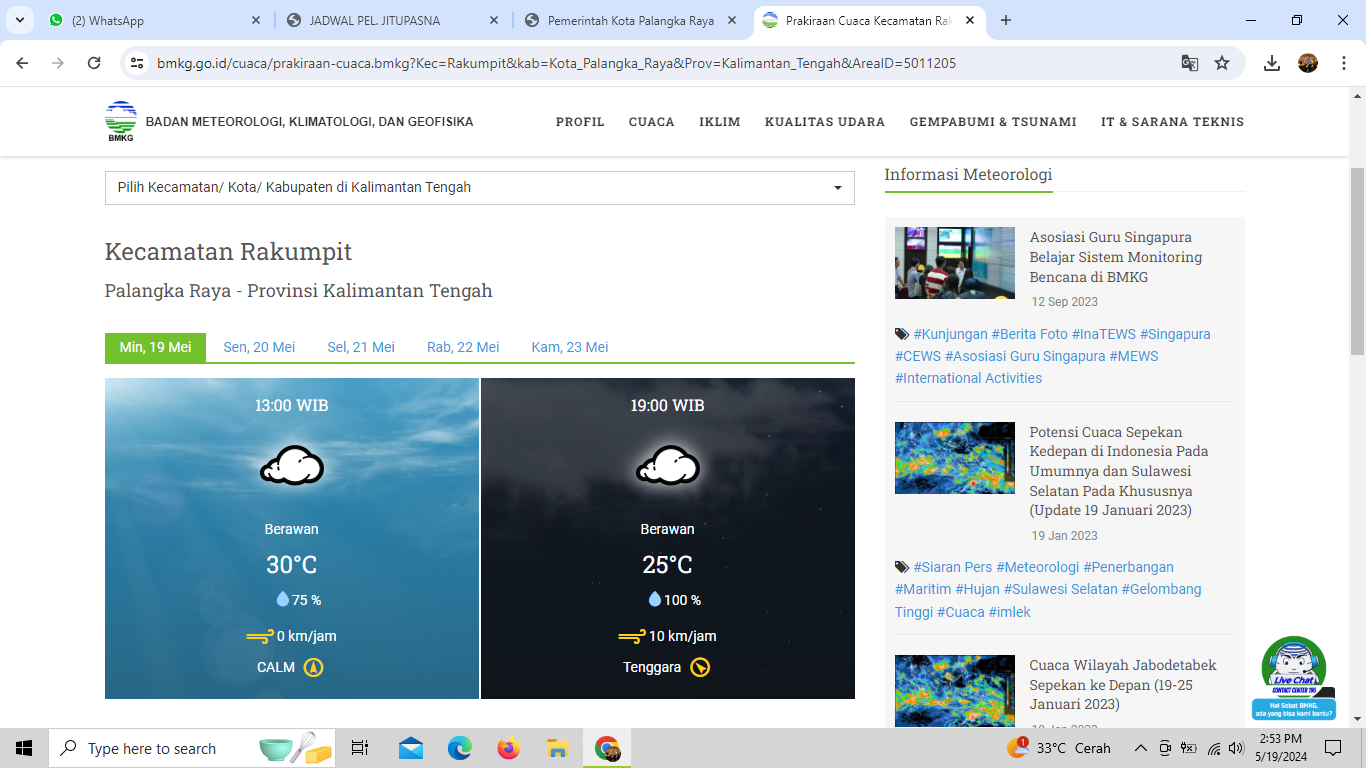The width and height of the screenshot is (1366, 768).
Task: Open the Chrome downloads icon
Action: [x=1272, y=63]
